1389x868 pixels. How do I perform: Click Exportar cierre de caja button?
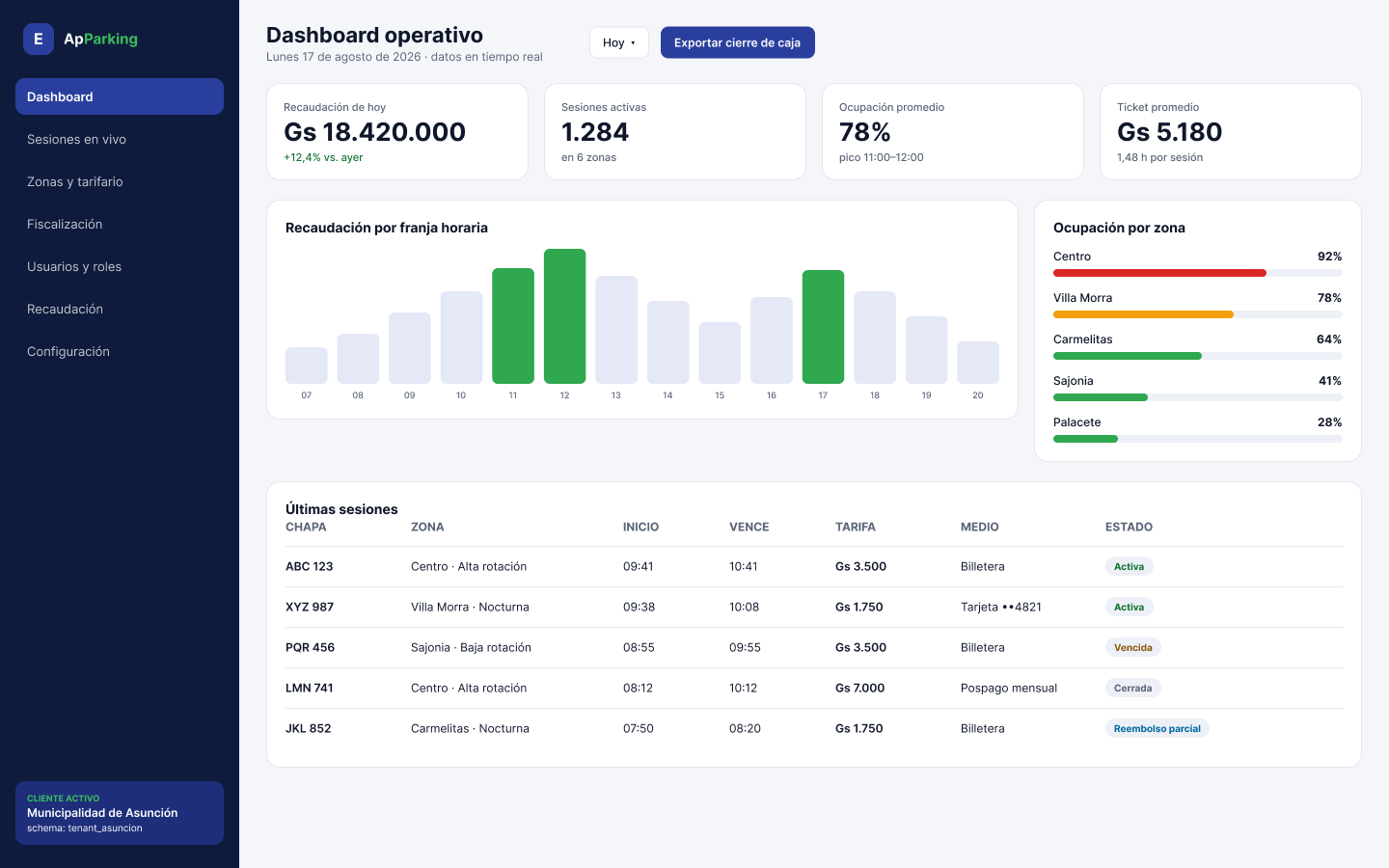click(x=738, y=42)
